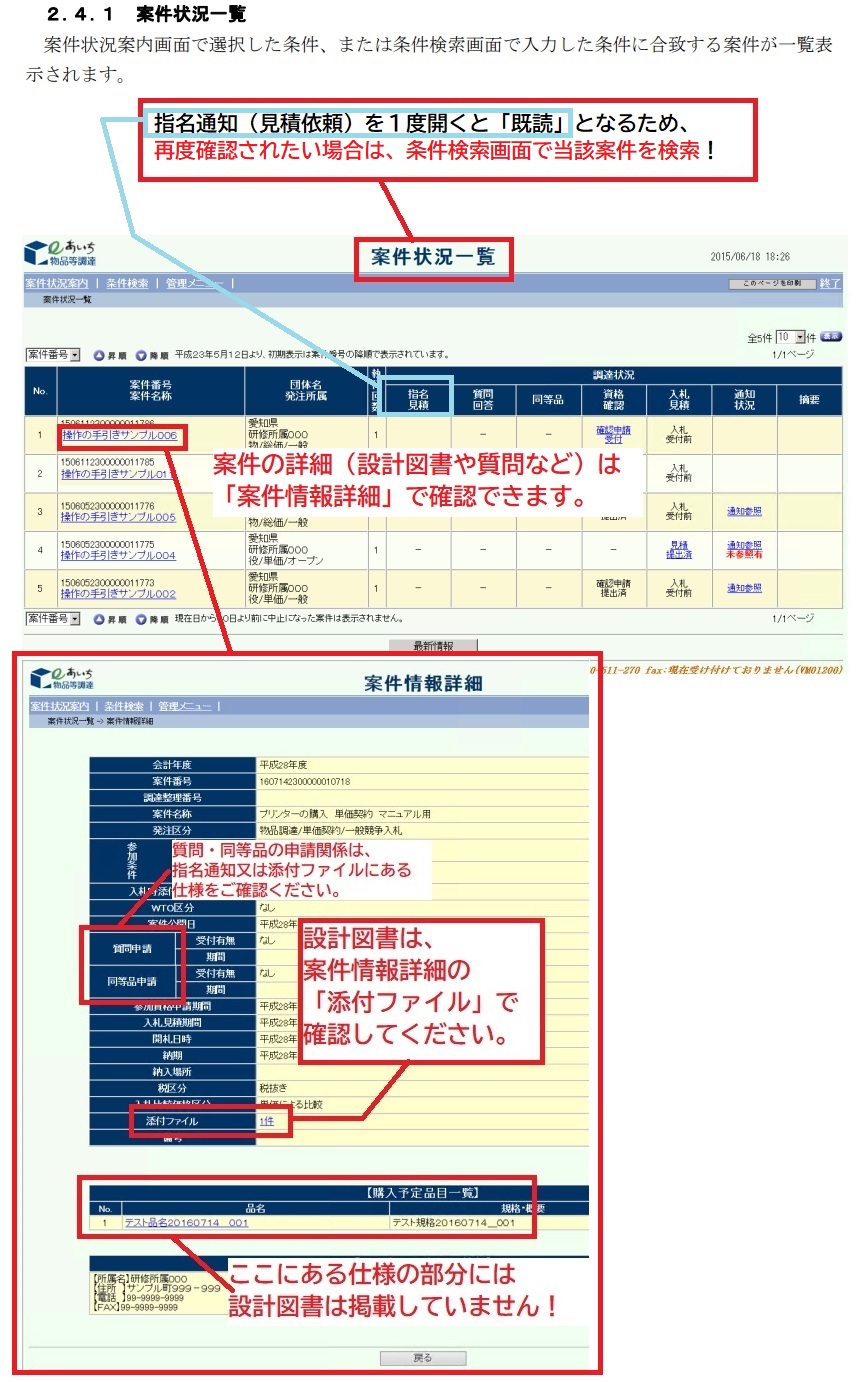This screenshot has width=860, height=1382.
Task: Click 質問申請 row label
Action: pos(133,948)
